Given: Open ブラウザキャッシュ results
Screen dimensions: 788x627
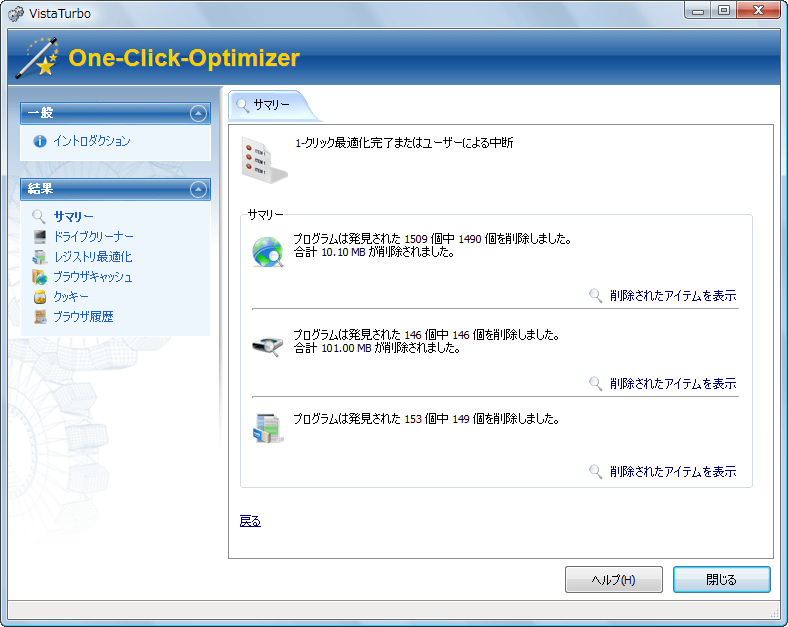Looking at the screenshot, I should coord(93,277).
